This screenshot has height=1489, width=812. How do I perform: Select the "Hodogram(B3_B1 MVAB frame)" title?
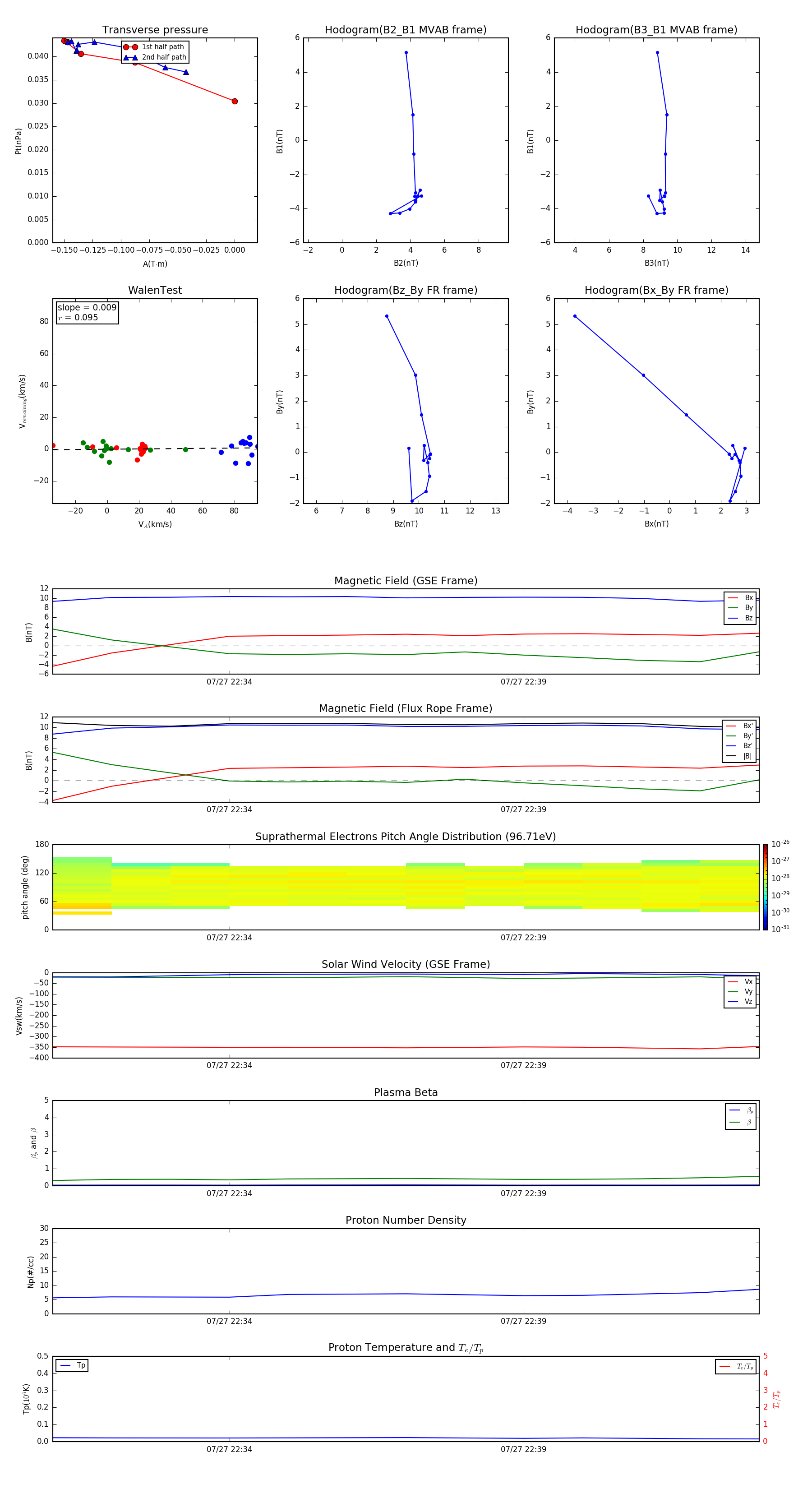(x=656, y=30)
